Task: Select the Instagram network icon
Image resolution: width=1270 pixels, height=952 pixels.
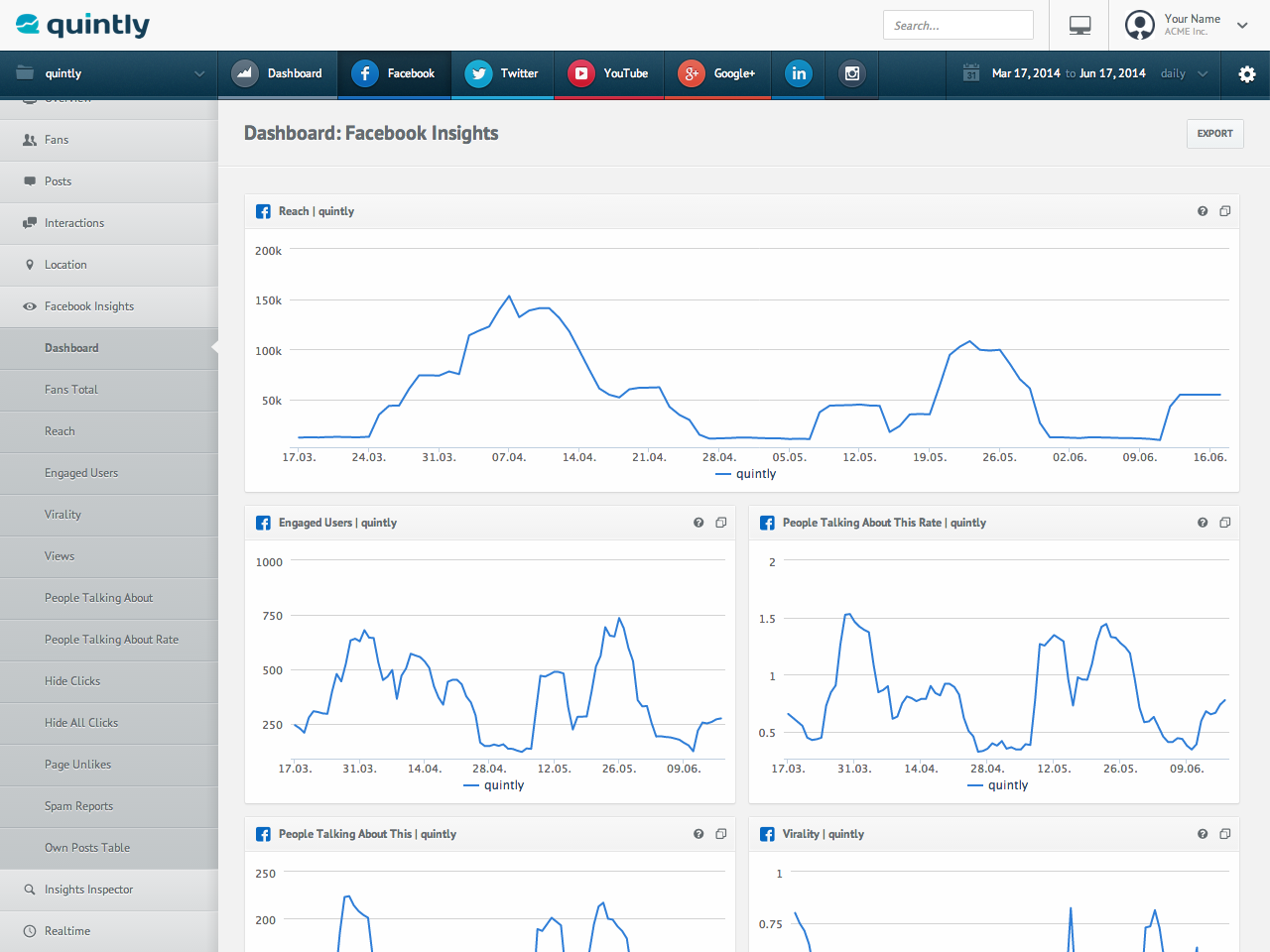Action: pyautogui.click(x=851, y=73)
